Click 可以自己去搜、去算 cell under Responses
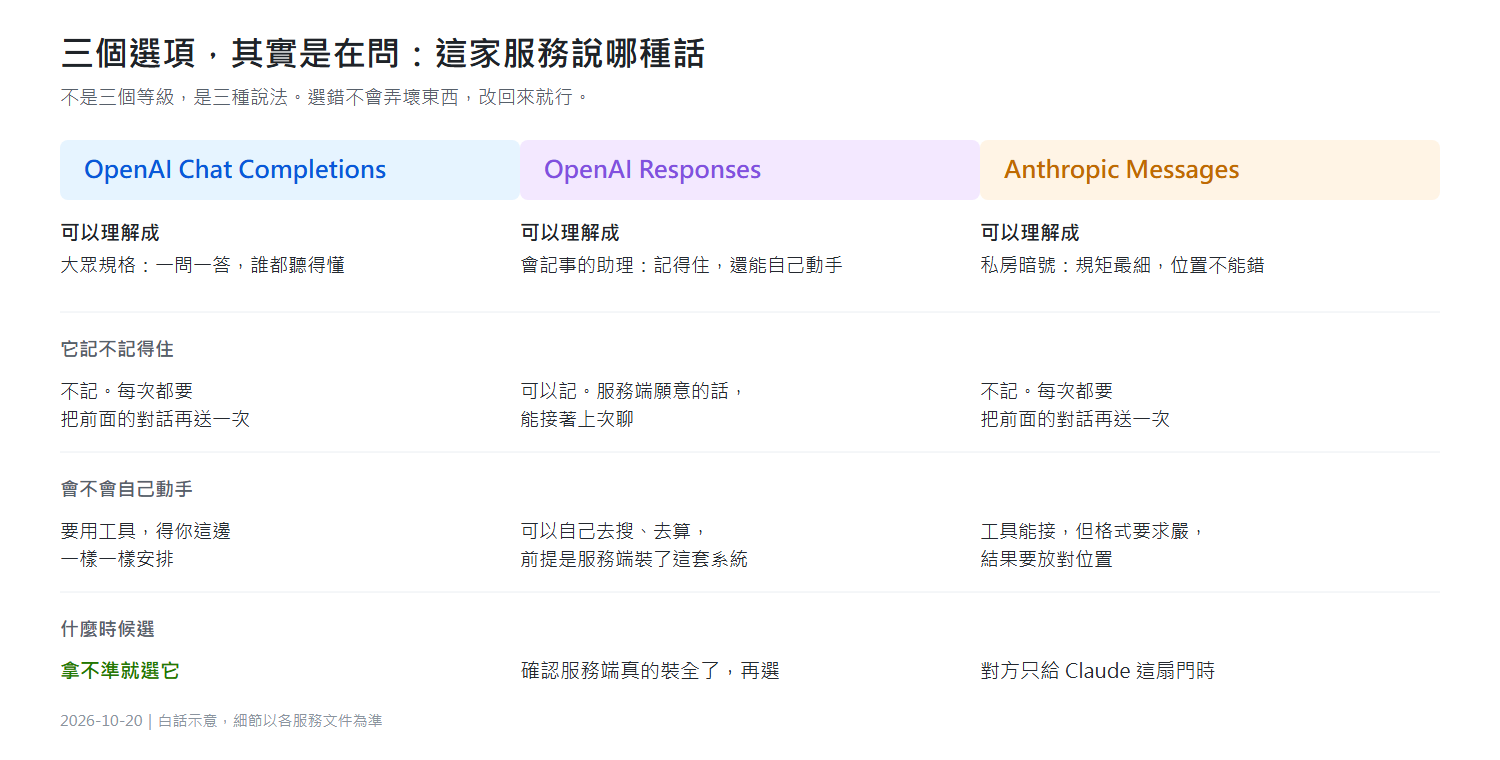 pos(634,545)
